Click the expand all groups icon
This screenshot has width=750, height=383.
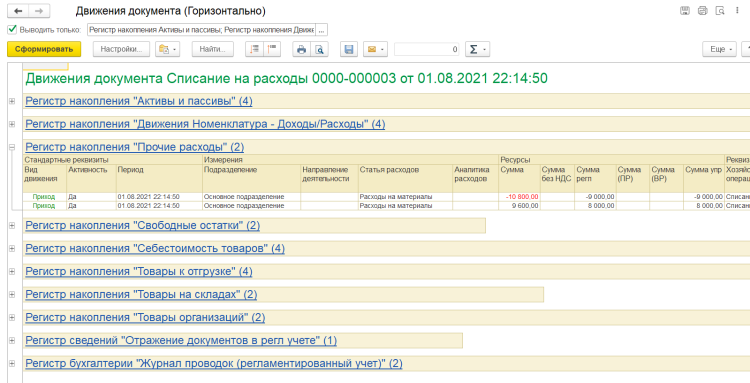tap(254, 49)
